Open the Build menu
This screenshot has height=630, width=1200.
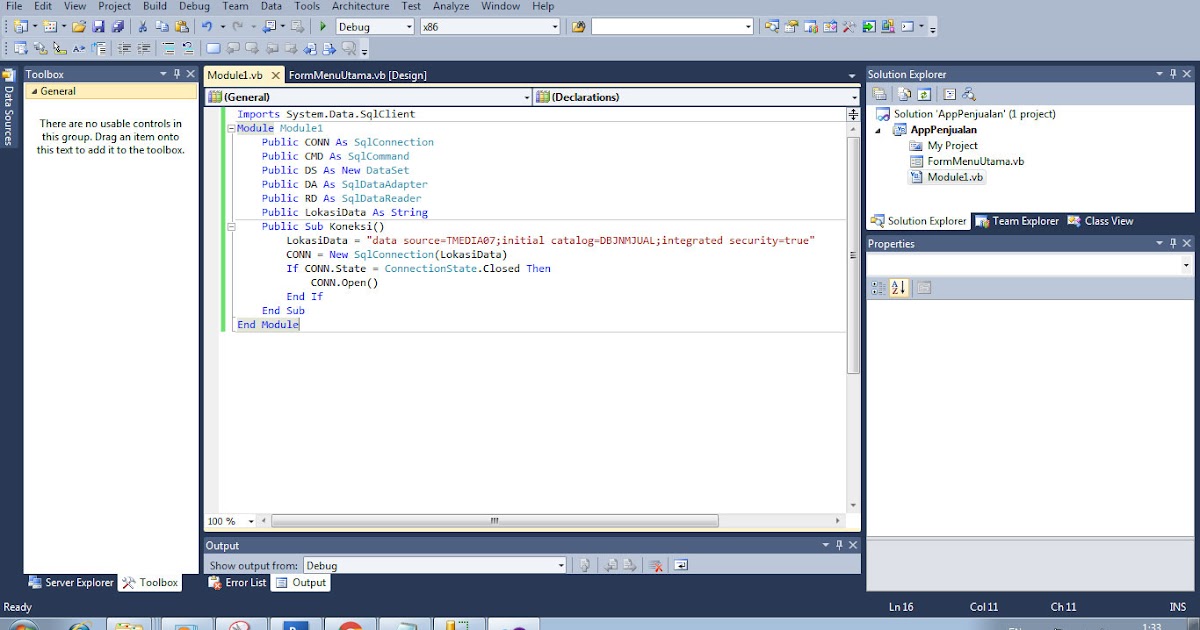(x=155, y=6)
